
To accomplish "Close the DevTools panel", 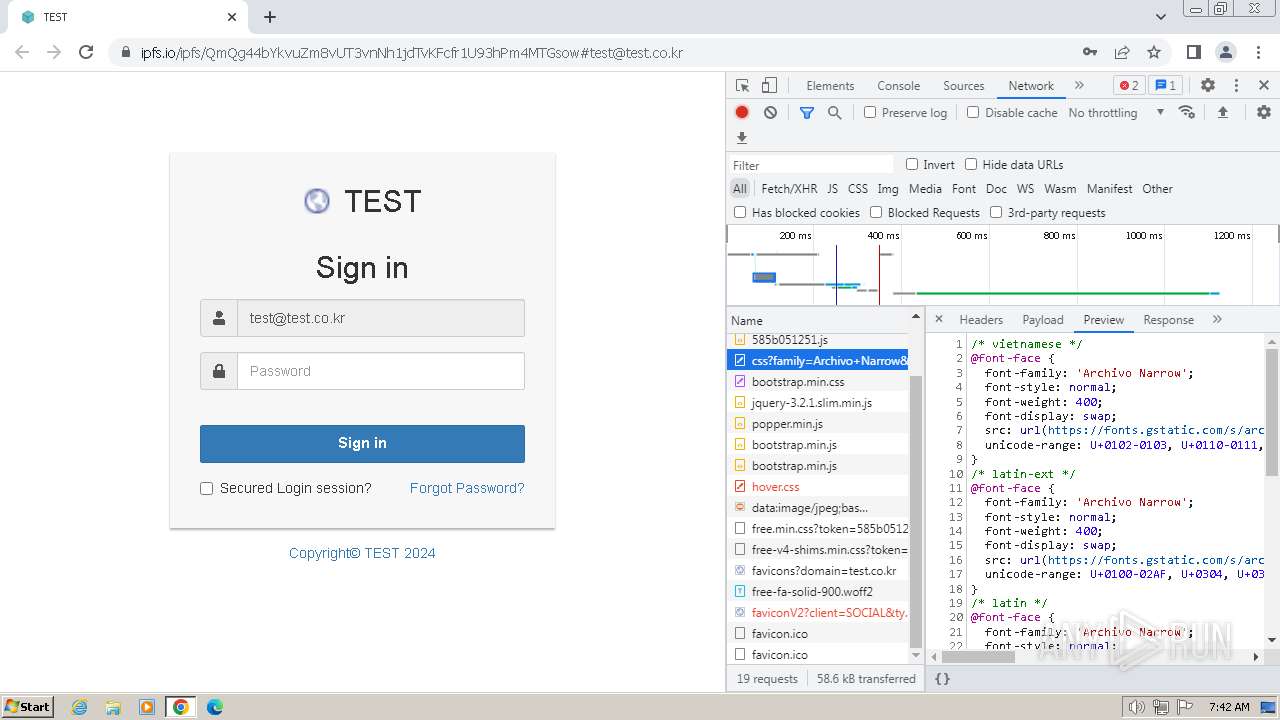I will (1264, 86).
